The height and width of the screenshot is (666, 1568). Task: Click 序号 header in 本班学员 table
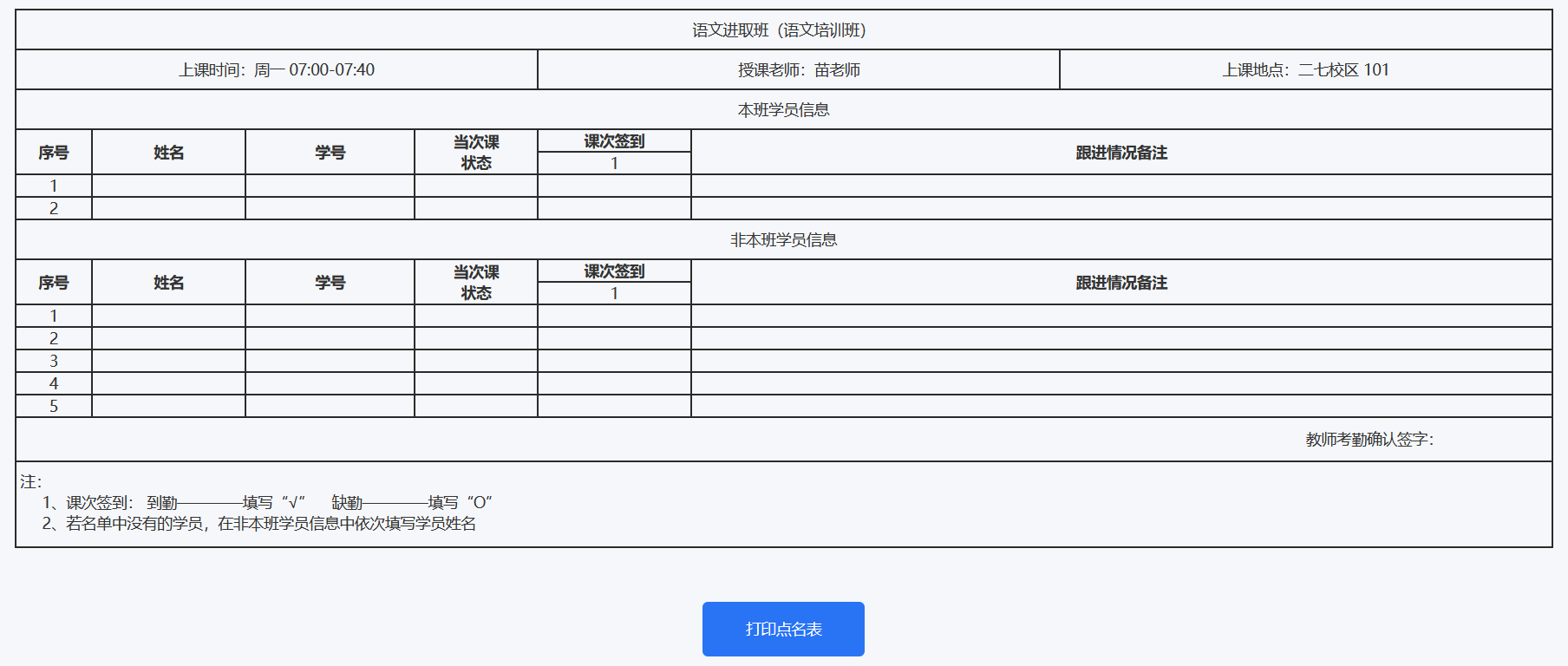pyautogui.click(x=54, y=153)
